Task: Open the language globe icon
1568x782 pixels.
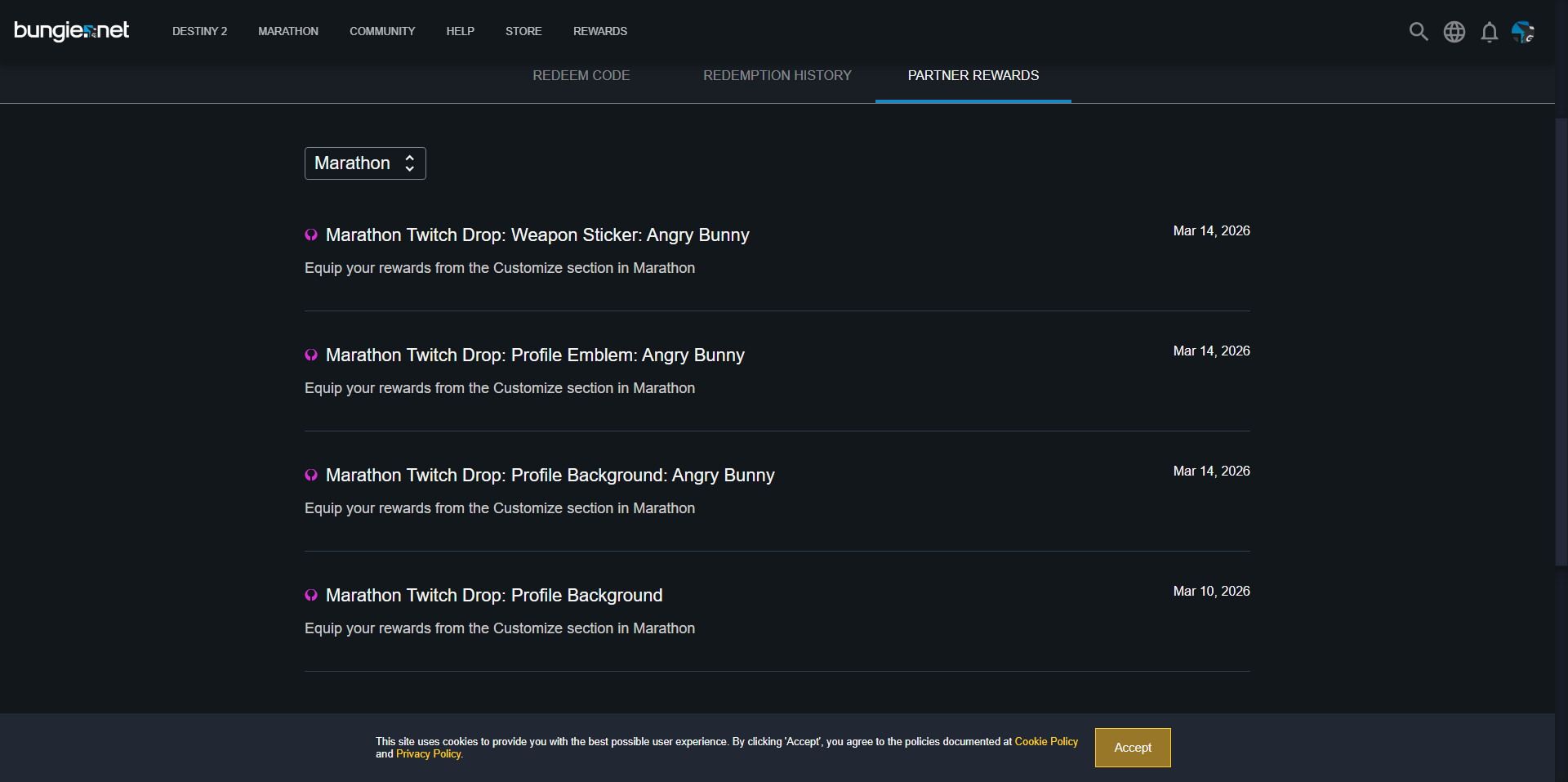Action: click(1454, 32)
